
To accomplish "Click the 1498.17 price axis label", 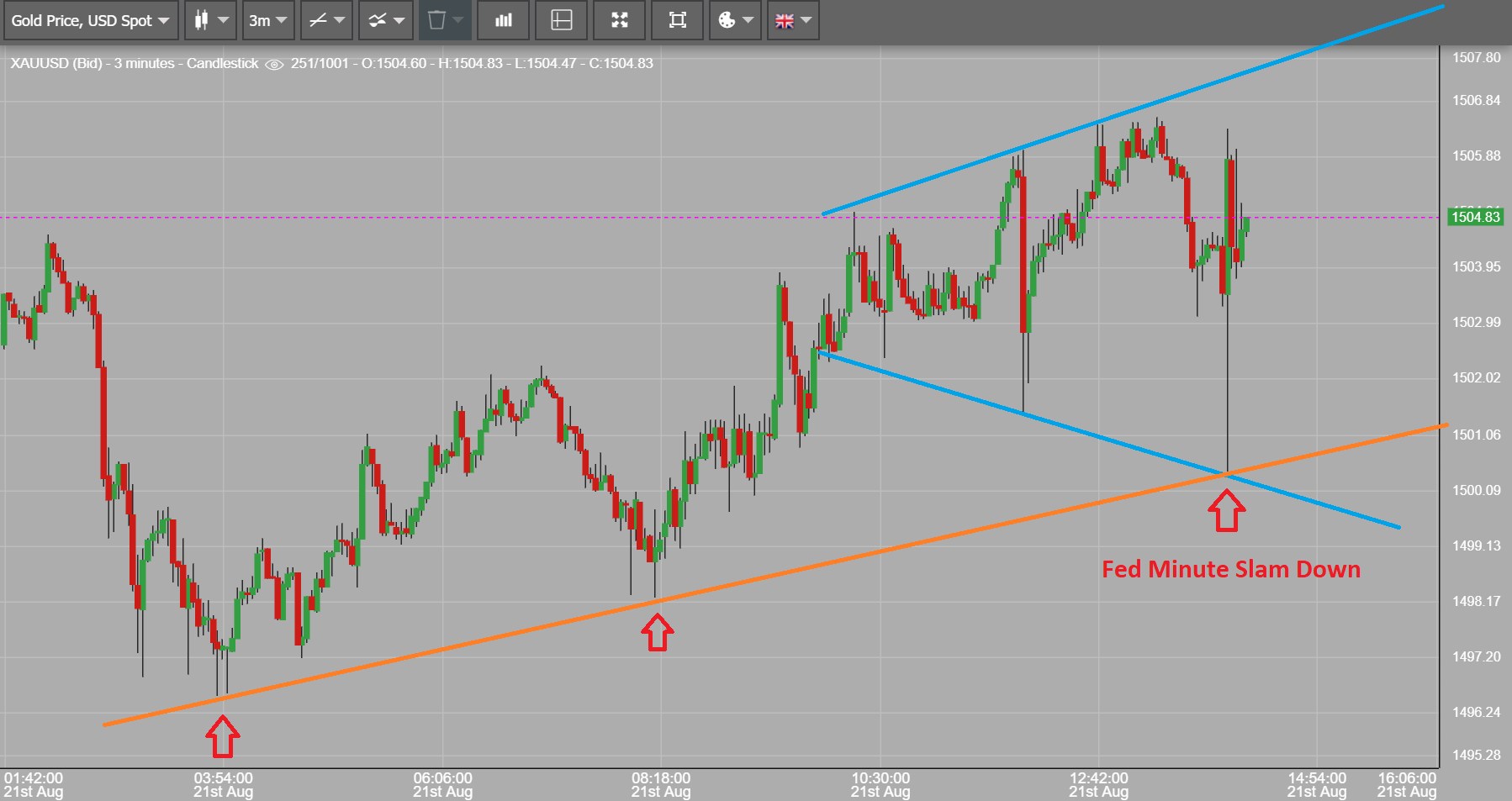I will click(x=1476, y=601).
